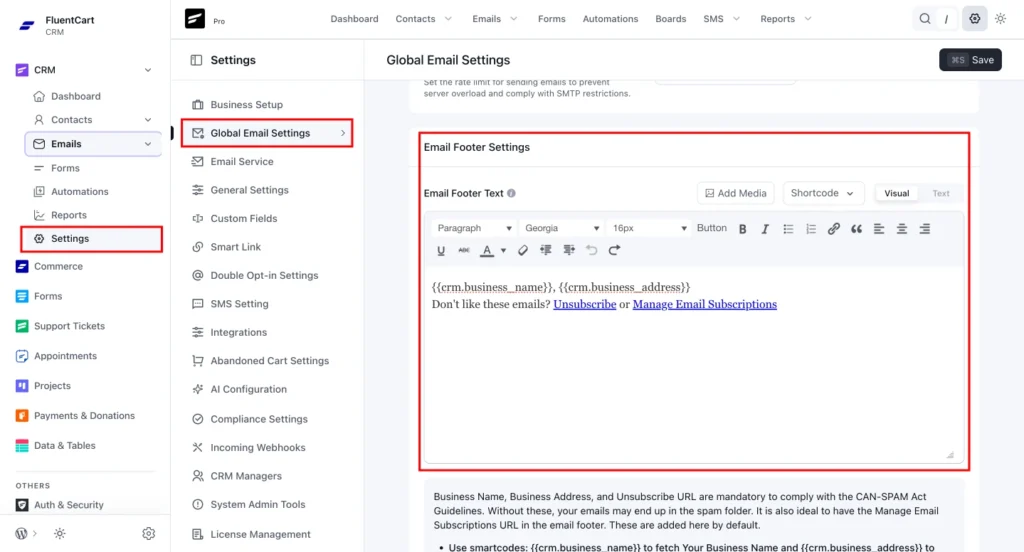Choose text color with the A swatch
This screenshot has width=1024, height=552.
click(487, 250)
